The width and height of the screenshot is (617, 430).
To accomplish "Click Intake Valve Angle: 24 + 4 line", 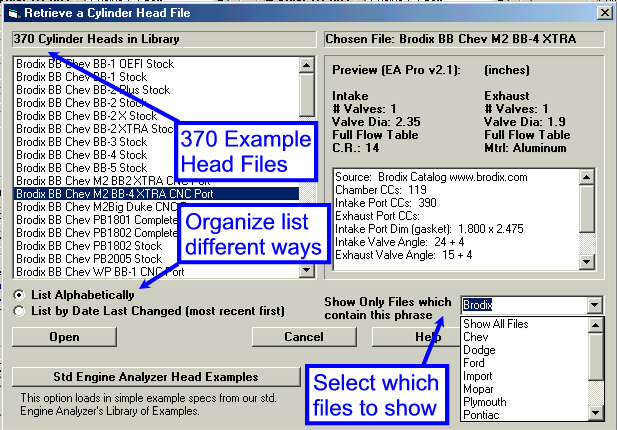I will 399,242.
